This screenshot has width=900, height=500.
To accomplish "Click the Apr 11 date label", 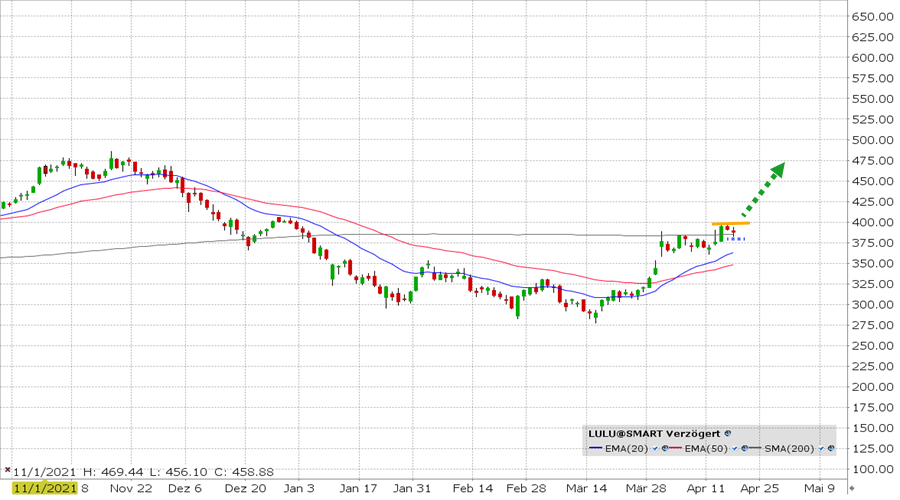I will click(x=705, y=488).
